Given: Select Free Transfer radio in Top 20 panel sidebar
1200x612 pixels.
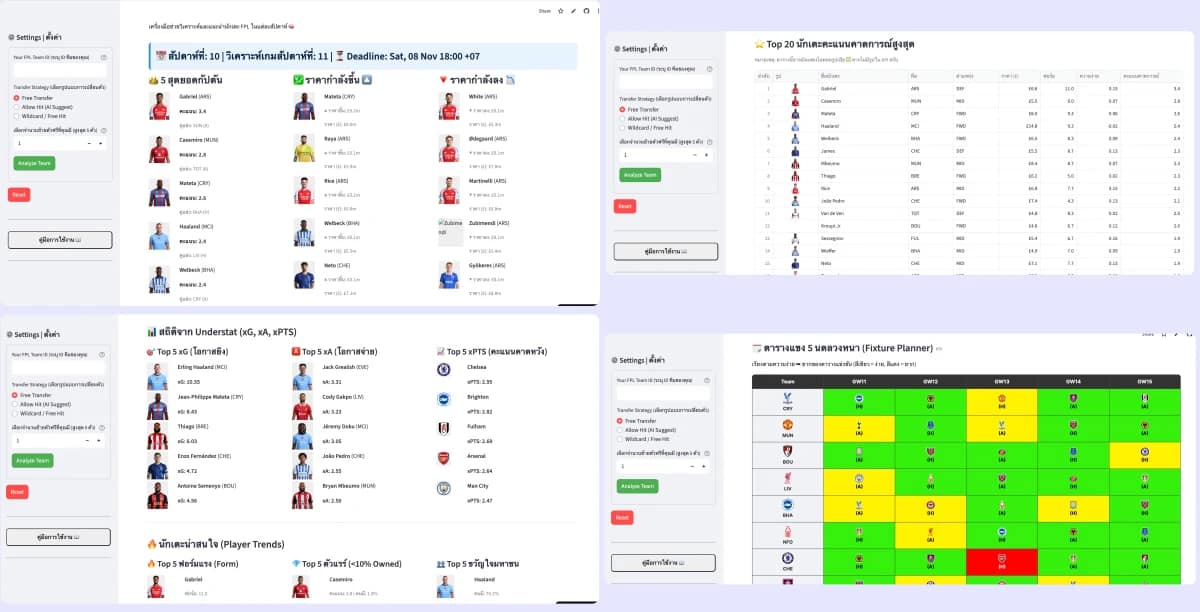Looking at the screenshot, I should [622, 109].
